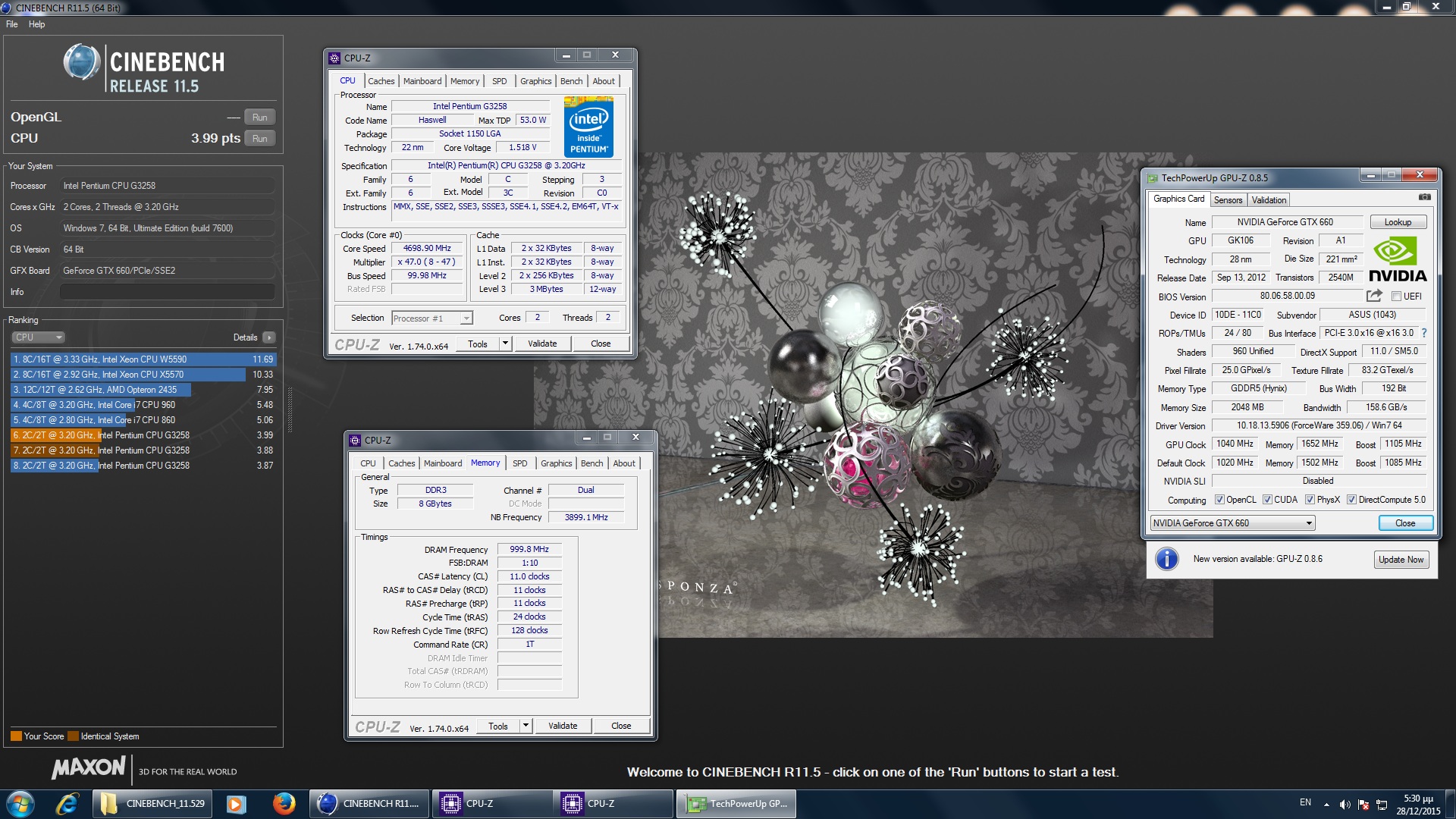Click the GPU-Z title bar icon

pos(1153,178)
